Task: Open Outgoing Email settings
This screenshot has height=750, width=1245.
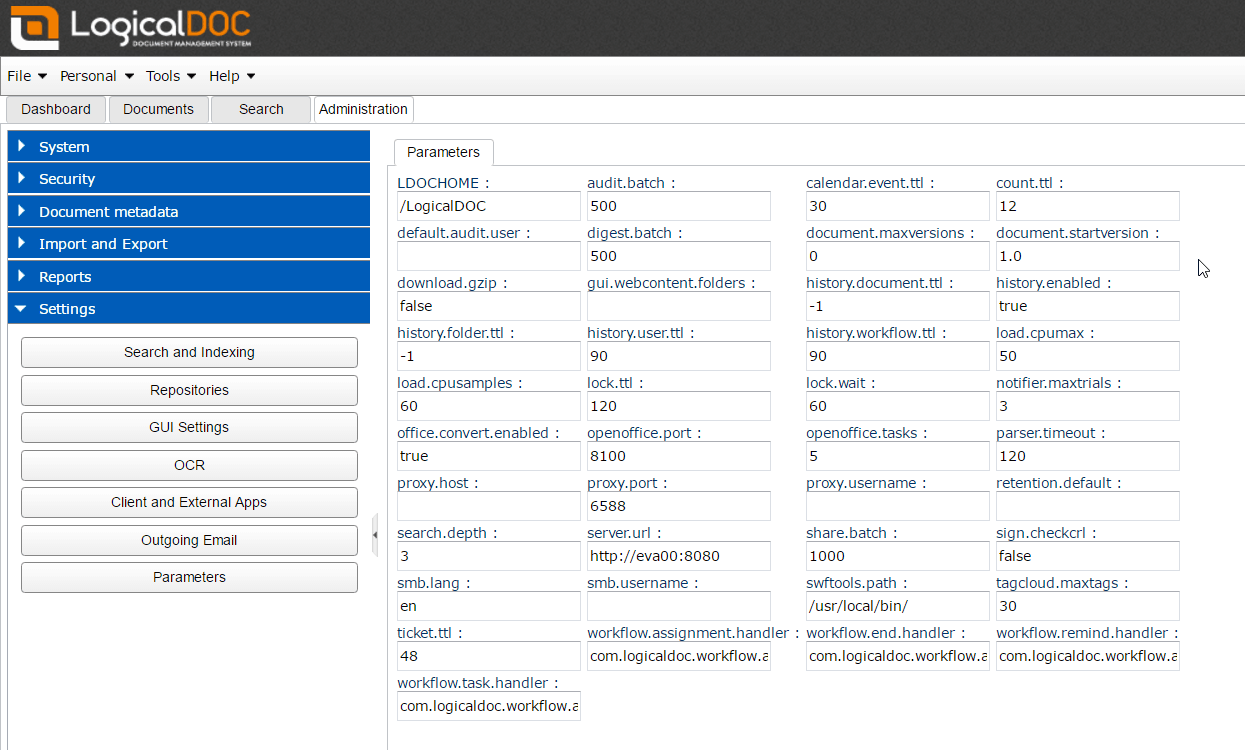Action: pyautogui.click(x=189, y=540)
